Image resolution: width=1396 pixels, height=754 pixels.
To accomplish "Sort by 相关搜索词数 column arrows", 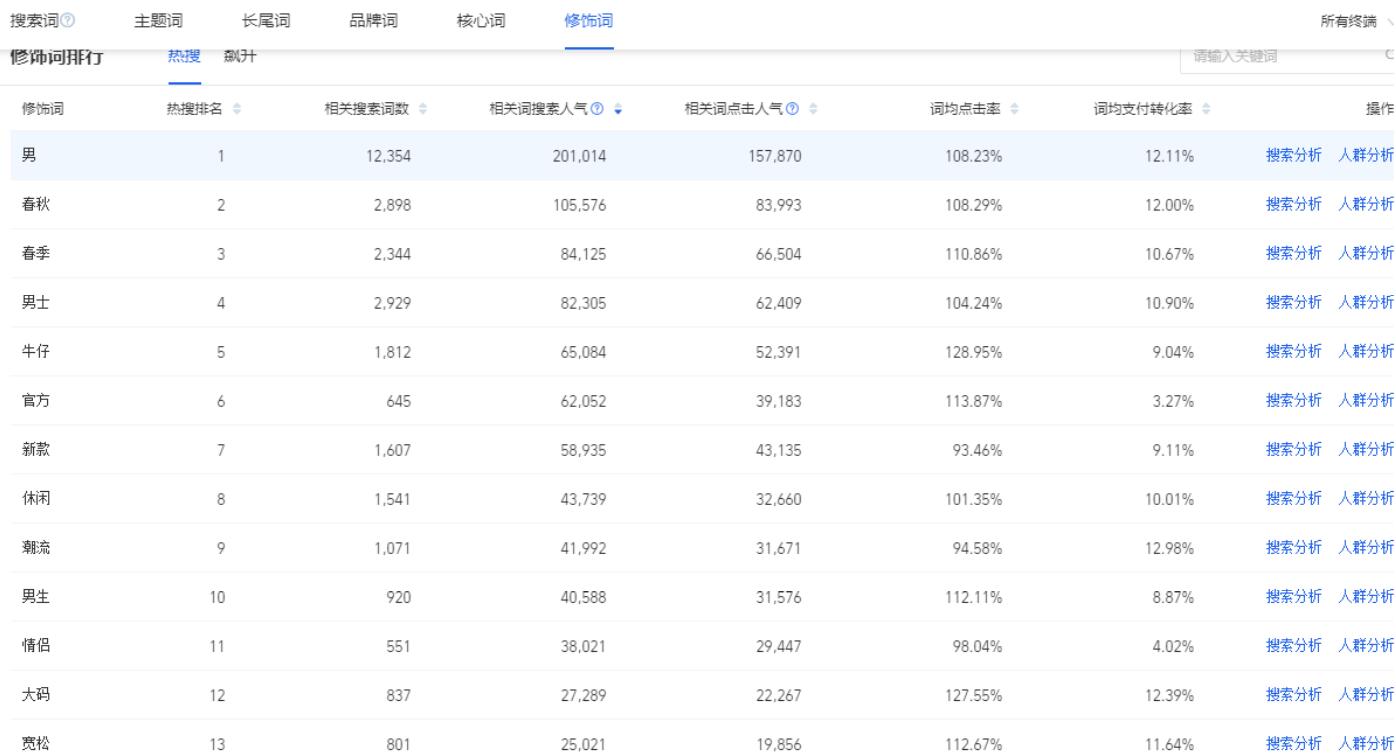I will point(425,109).
